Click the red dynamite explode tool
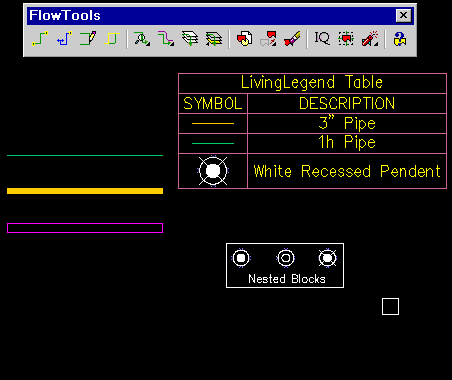The width and height of the screenshot is (452, 380). [370, 39]
